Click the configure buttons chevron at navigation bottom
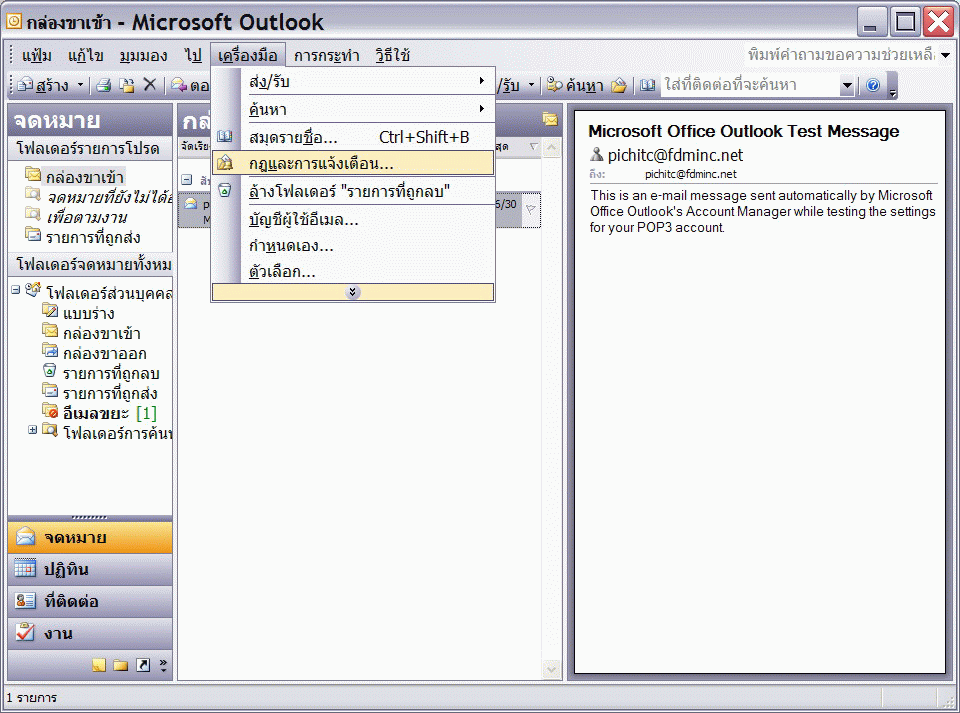 coord(163,665)
